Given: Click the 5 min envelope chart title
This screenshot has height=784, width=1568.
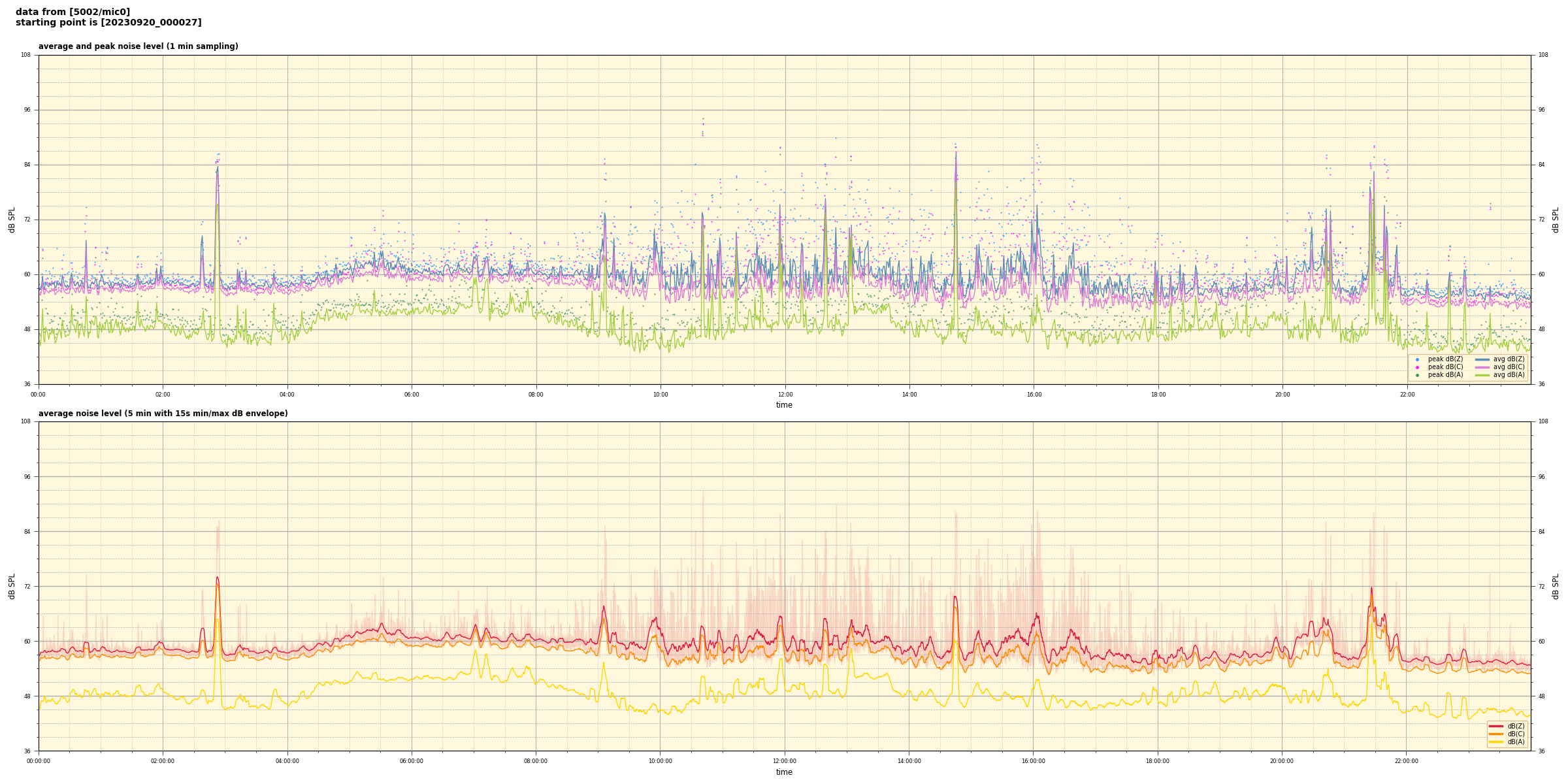Looking at the screenshot, I should (x=163, y=414).
